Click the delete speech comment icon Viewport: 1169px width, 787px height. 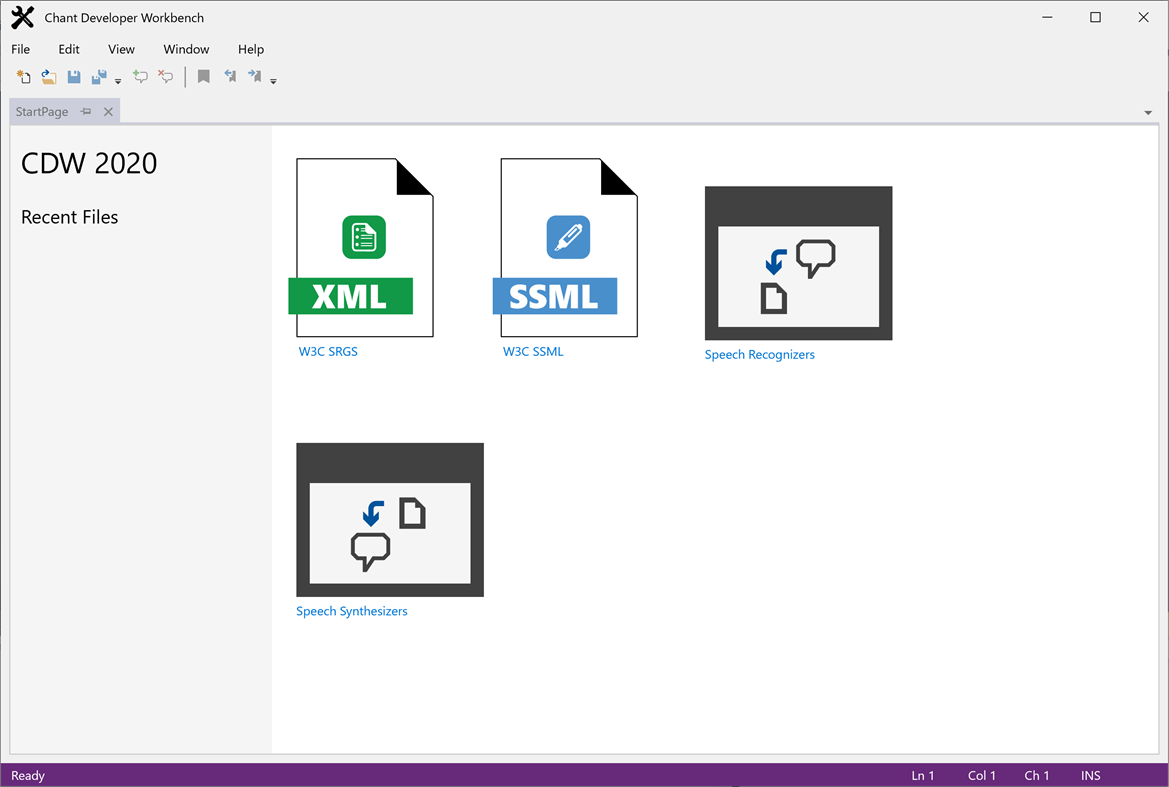[x=165, y=76]
